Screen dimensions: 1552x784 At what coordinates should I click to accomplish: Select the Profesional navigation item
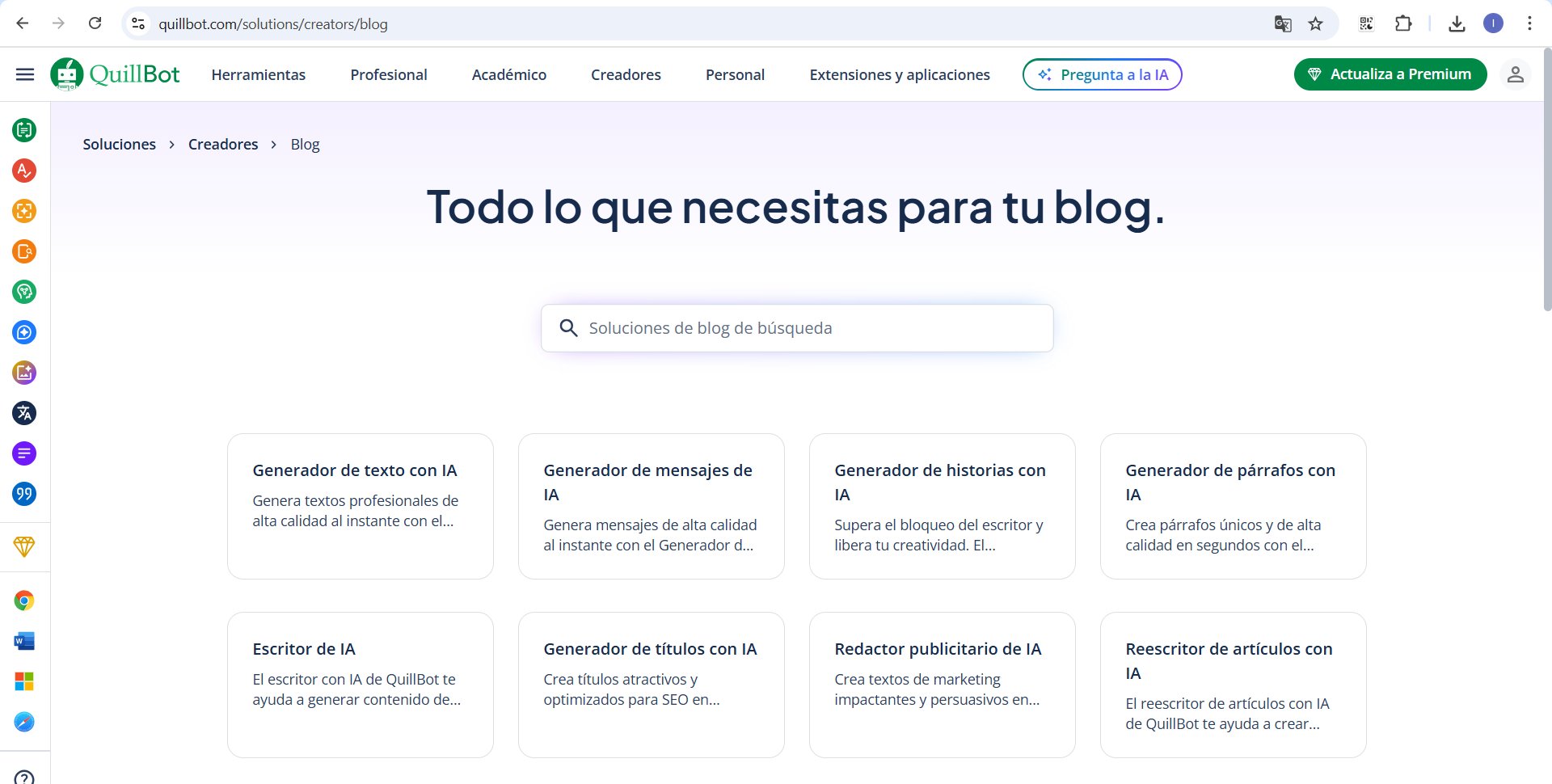tap(389, 74)
